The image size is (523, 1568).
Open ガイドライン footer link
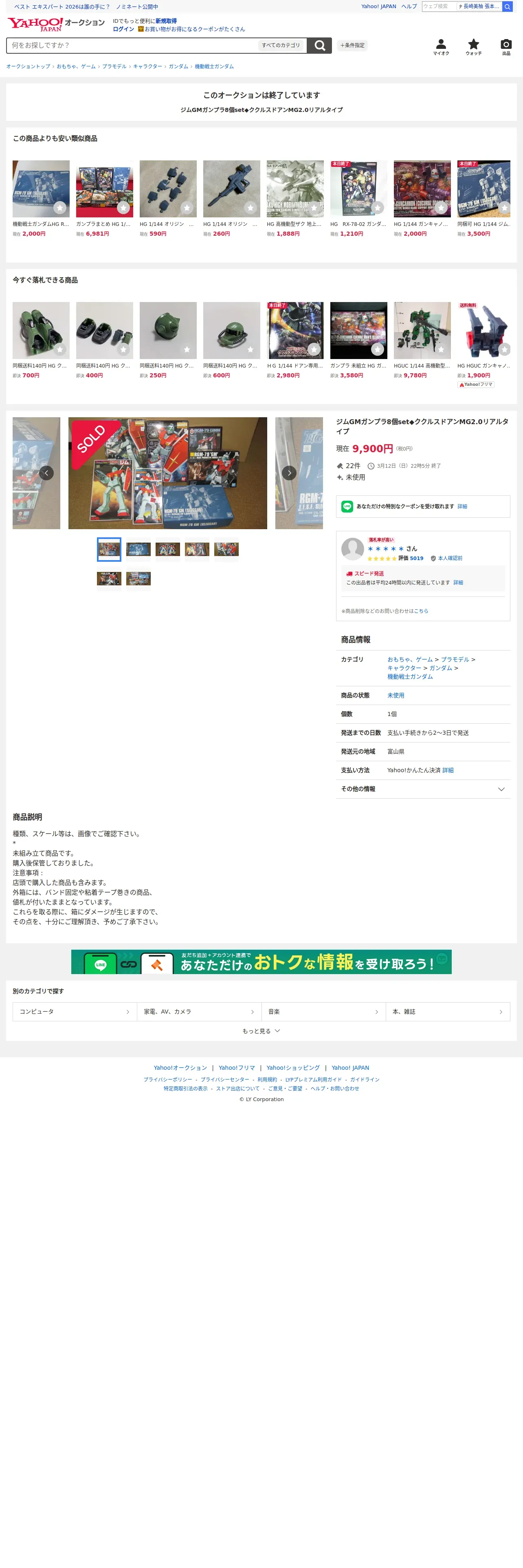pos(365,1080)
